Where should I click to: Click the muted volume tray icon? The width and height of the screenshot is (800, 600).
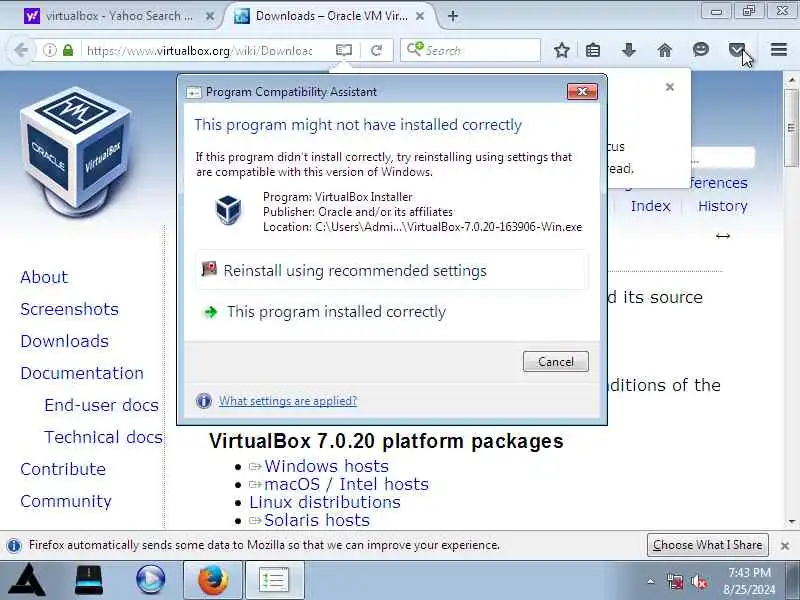[699, 581]
